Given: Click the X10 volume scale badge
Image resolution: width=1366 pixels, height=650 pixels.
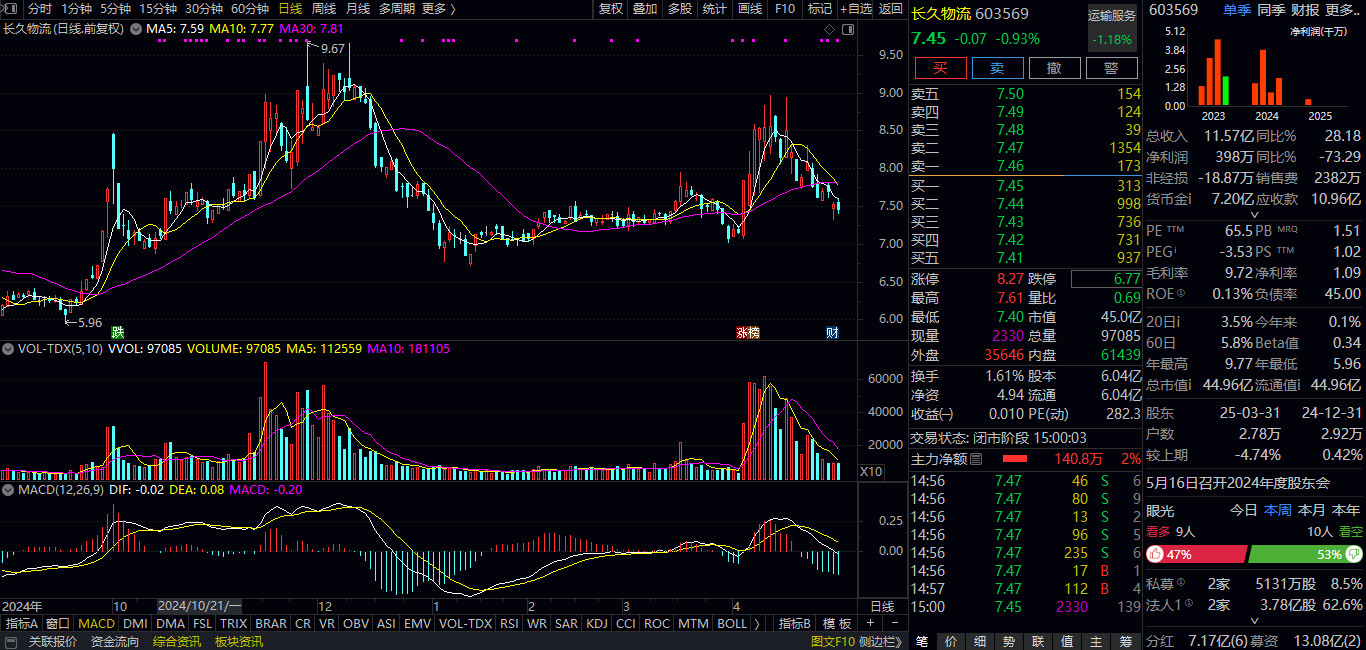Looking at the screenshot, I should coord(870,471).
